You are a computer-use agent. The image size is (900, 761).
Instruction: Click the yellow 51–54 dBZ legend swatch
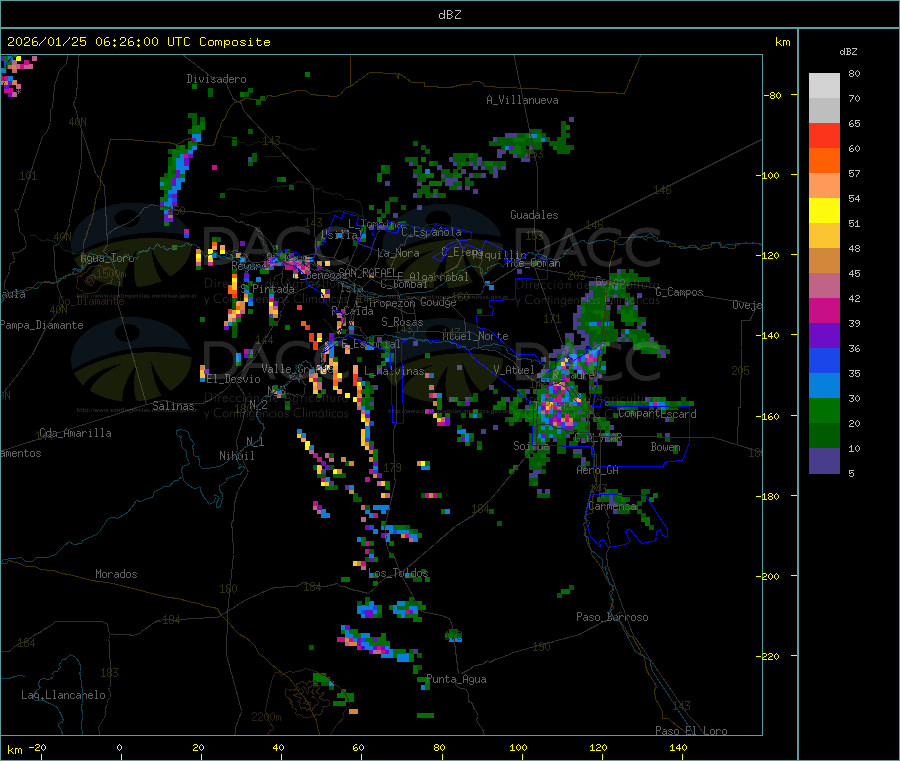click(824, 211)
